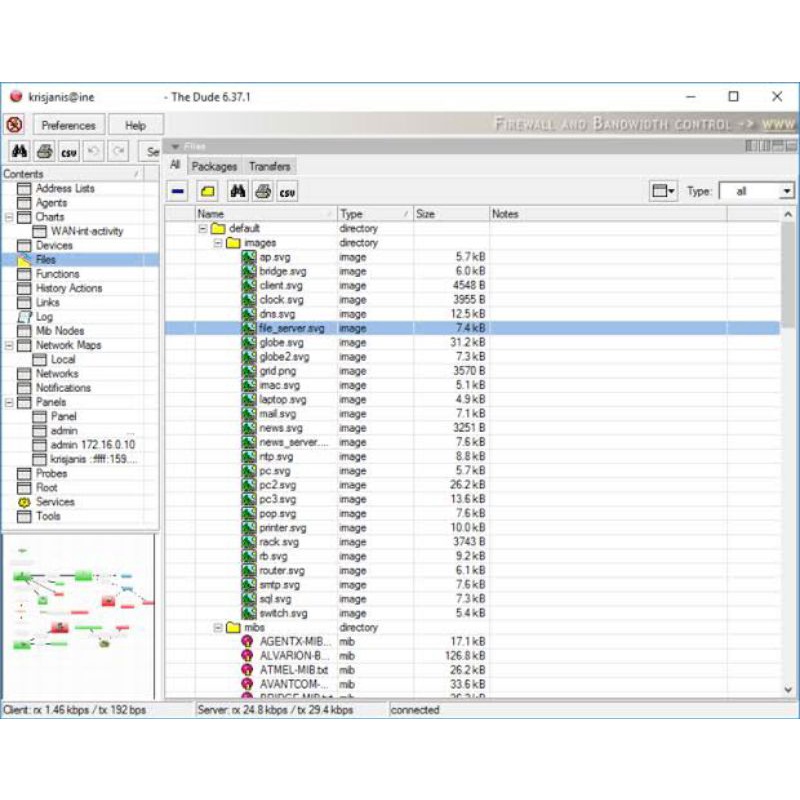Collapse the default directory

[203, 228]
